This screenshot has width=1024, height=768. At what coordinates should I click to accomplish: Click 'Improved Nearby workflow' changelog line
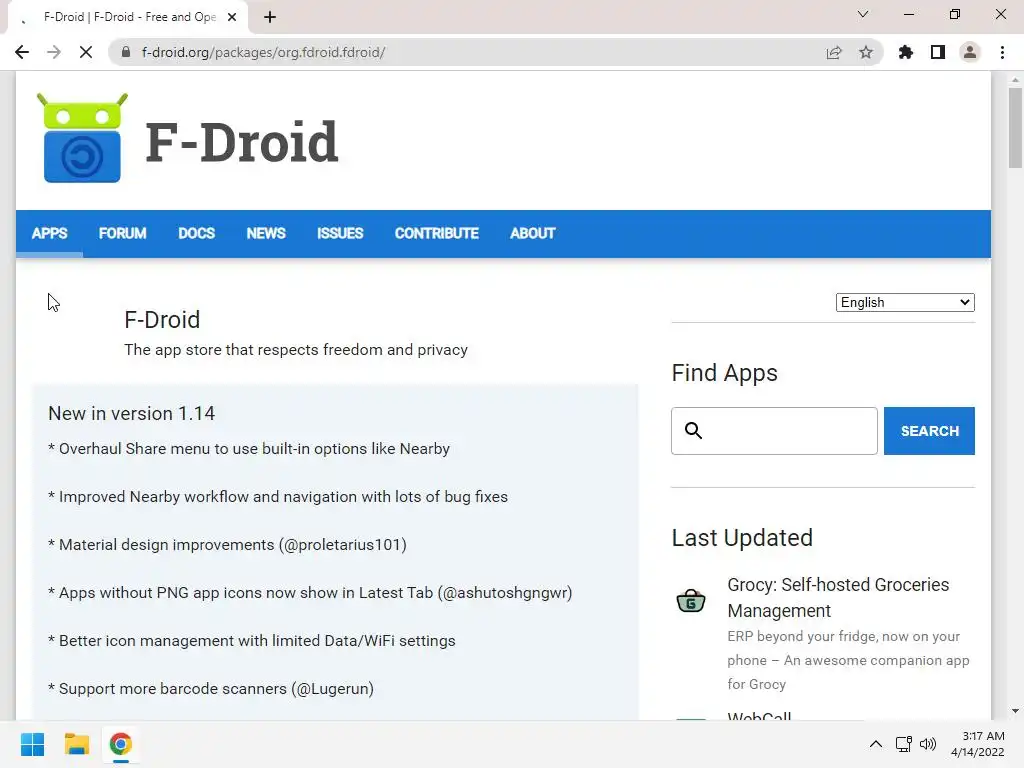[x=278, y=496]
